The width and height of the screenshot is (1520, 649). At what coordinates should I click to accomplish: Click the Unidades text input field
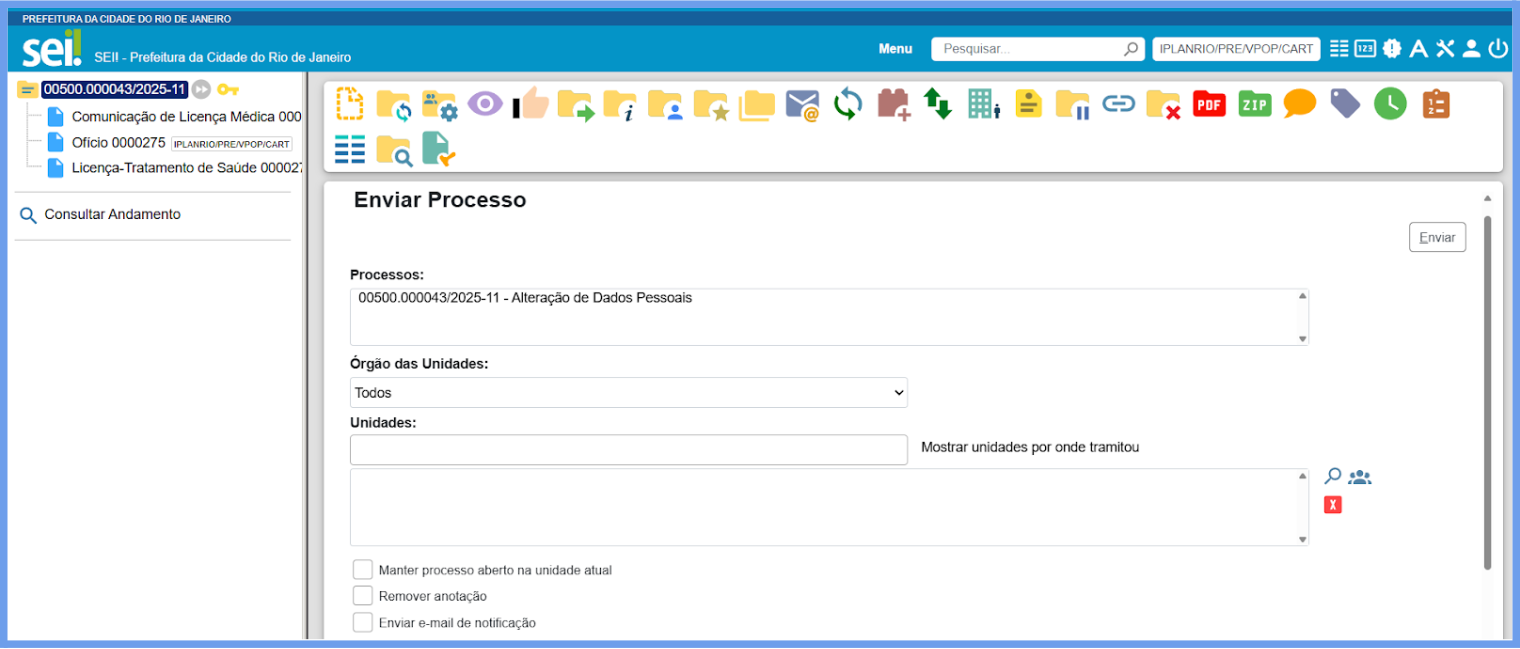pyautogui.click(x=628, y=450)
